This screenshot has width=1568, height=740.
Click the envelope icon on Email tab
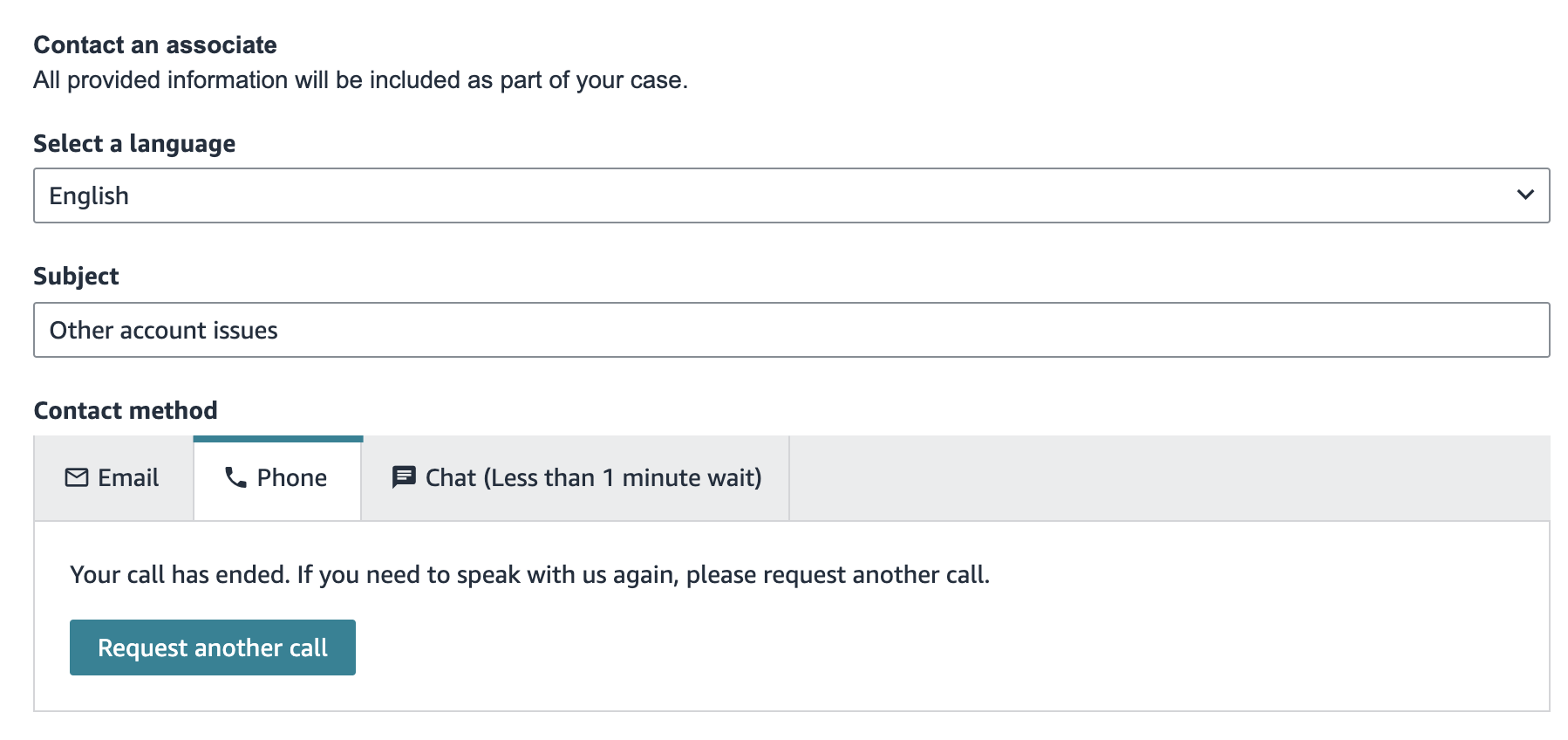tap(77, 477)
